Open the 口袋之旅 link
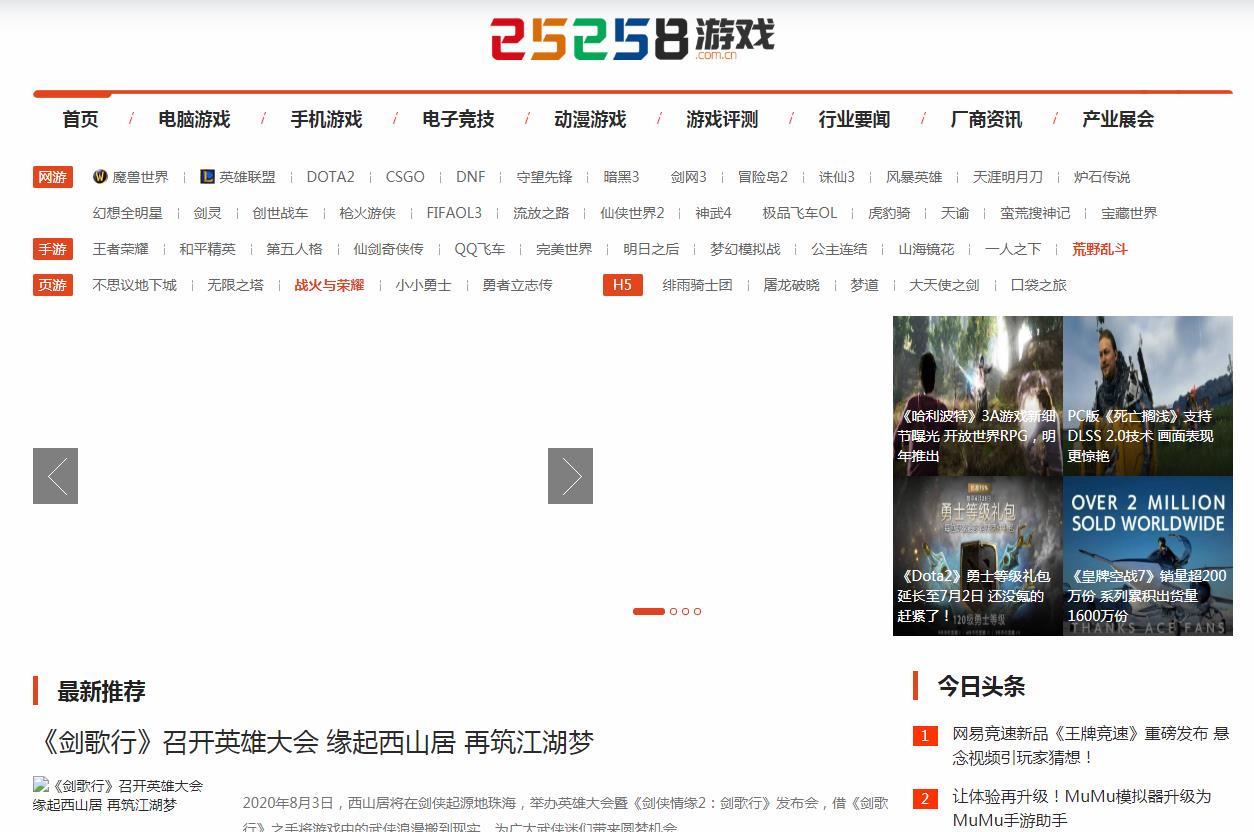Screen dimensions: 1254x832 1038,285
